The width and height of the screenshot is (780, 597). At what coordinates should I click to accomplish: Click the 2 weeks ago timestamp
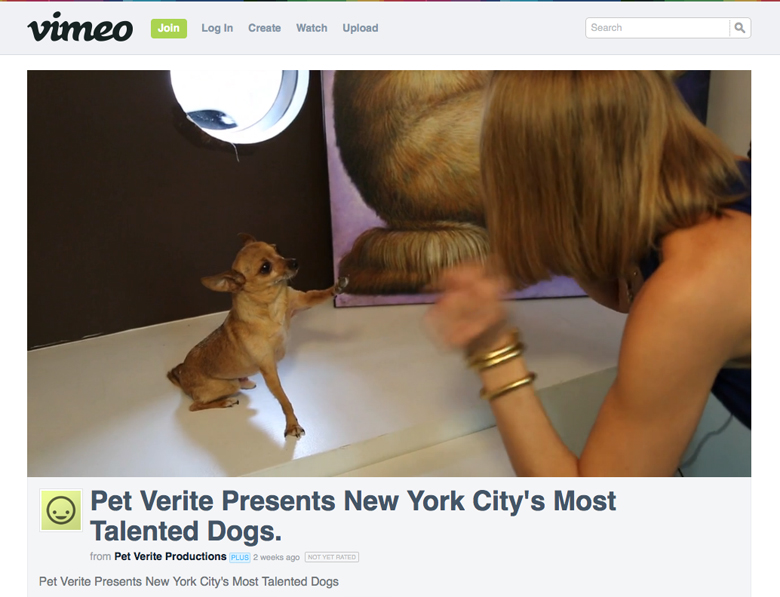(x=276, y=557)
